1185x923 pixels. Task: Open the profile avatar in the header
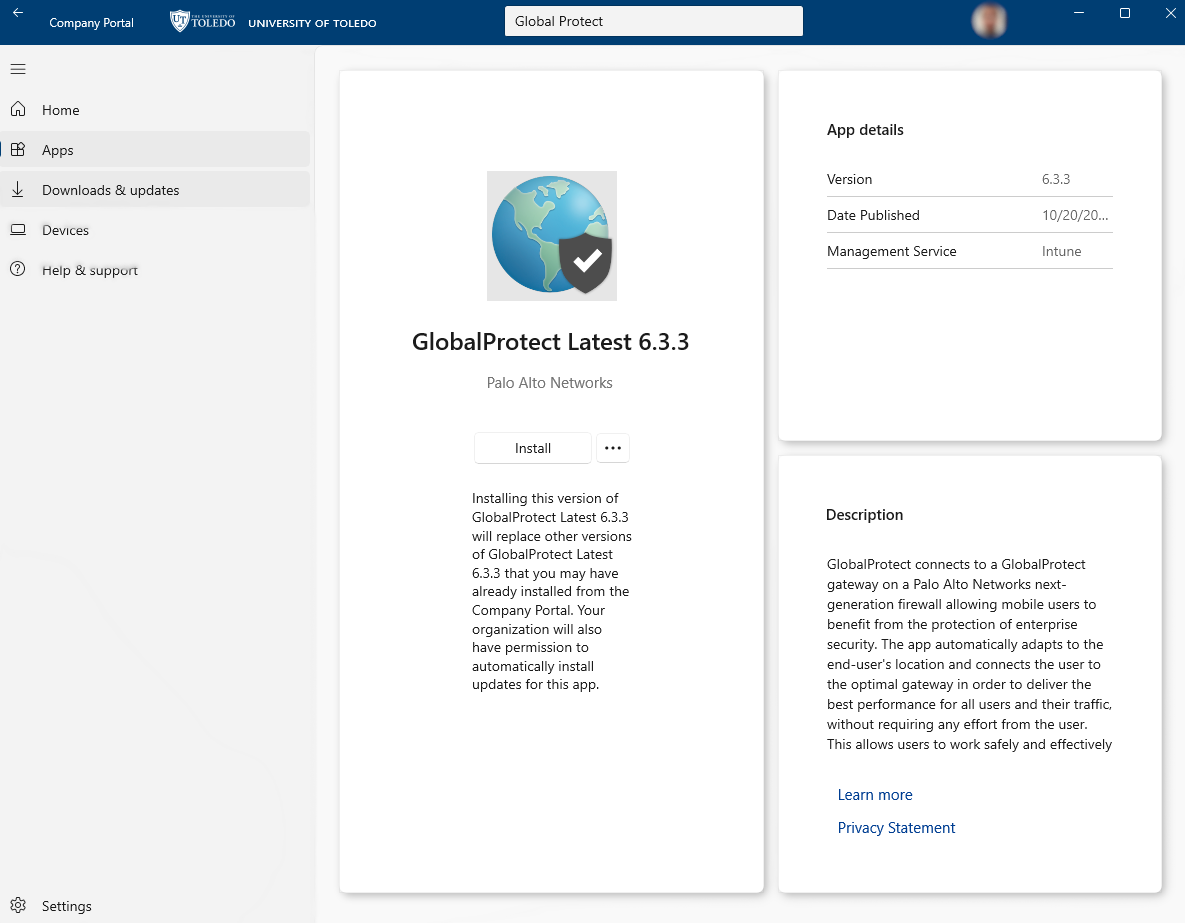989,20
